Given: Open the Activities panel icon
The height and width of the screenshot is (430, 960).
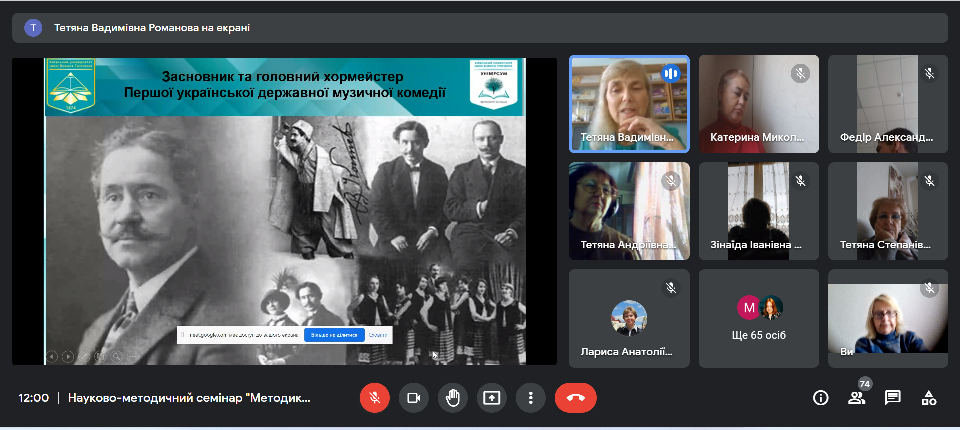Looking at the screenshot, I should (928, 397).
